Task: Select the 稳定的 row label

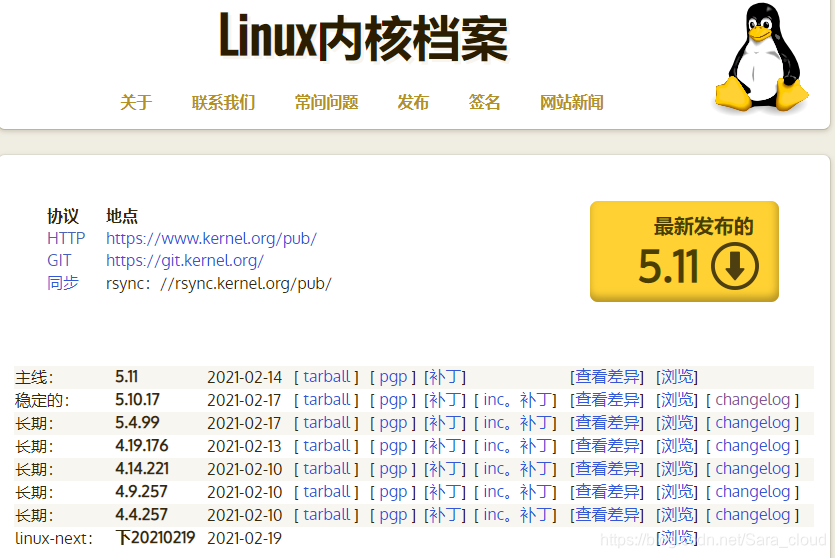Action: coord(42,400)
